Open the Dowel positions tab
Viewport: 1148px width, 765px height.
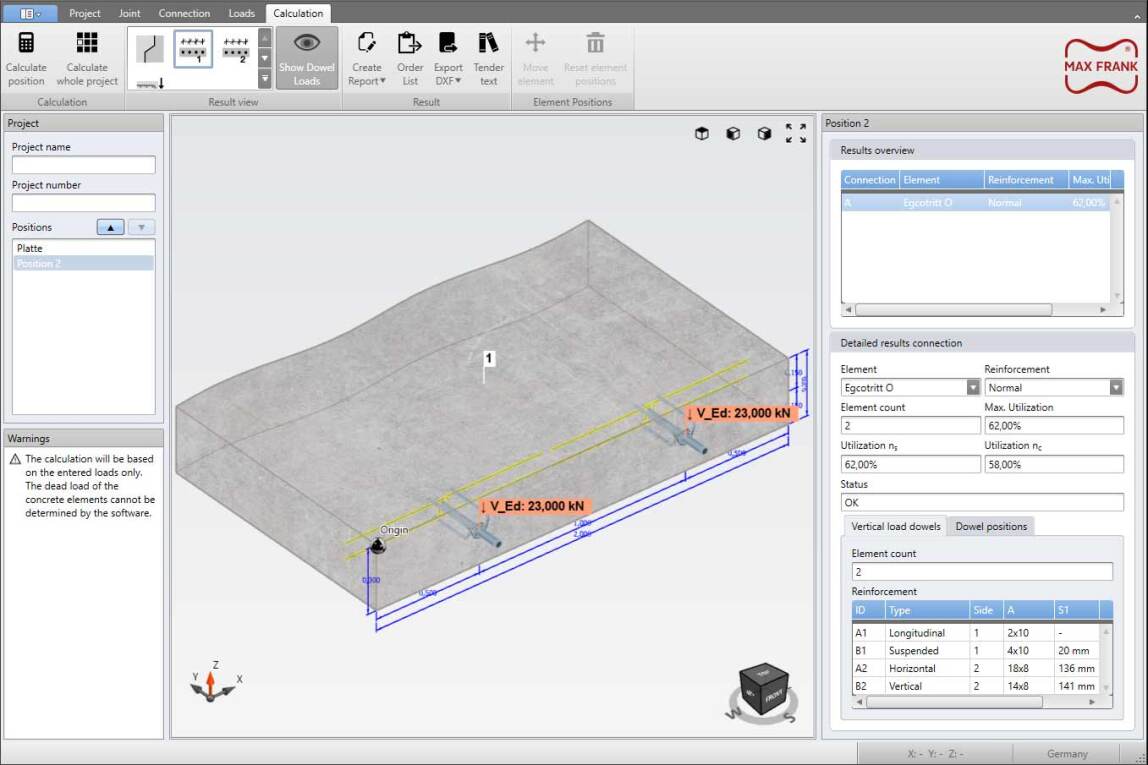pos(991,526)
